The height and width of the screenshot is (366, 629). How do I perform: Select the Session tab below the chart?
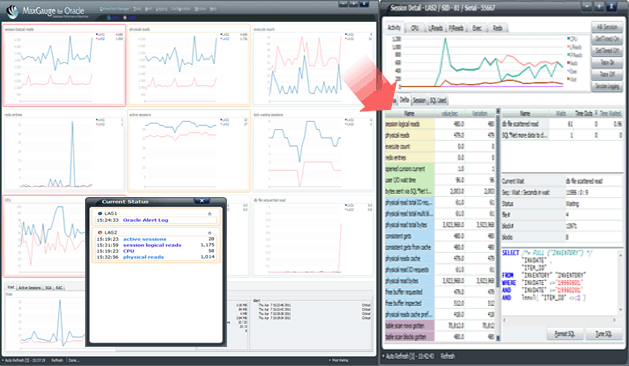point(419,100)
